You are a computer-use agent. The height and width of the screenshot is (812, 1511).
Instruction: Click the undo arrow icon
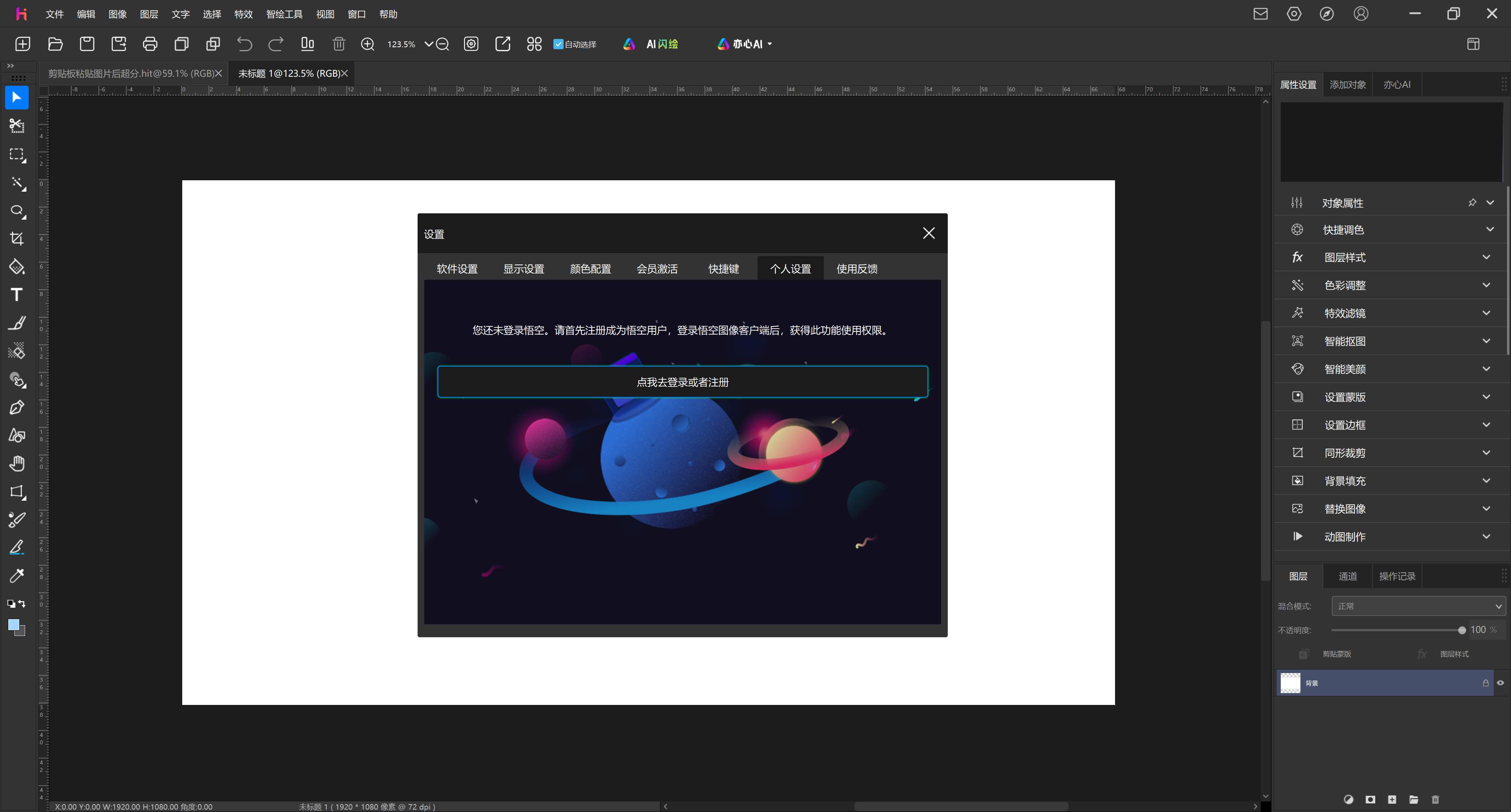tap(244, 44)
